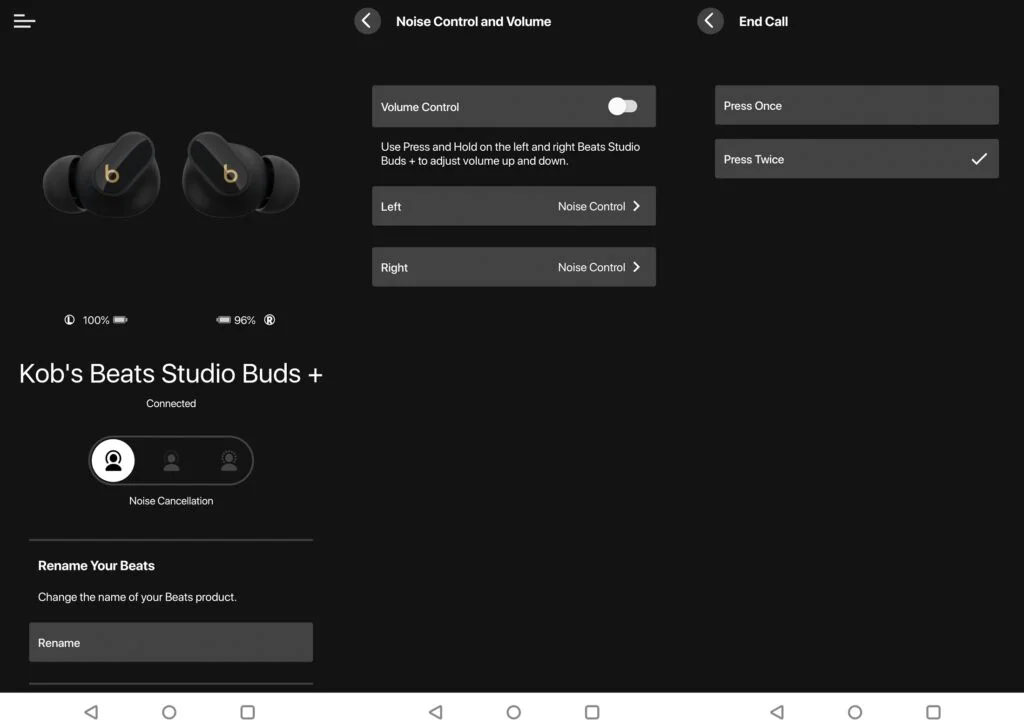Select Transparency mode icon

(x=229, y=460)
